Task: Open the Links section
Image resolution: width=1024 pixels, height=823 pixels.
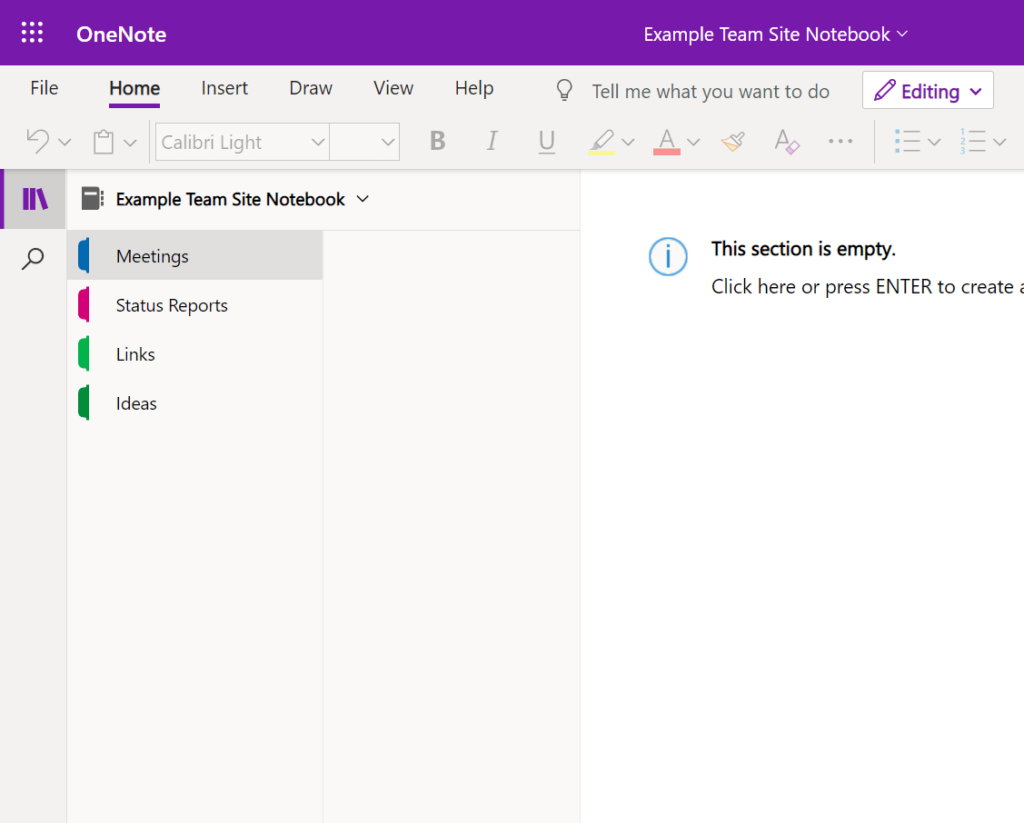Action: tap(195, 353)
